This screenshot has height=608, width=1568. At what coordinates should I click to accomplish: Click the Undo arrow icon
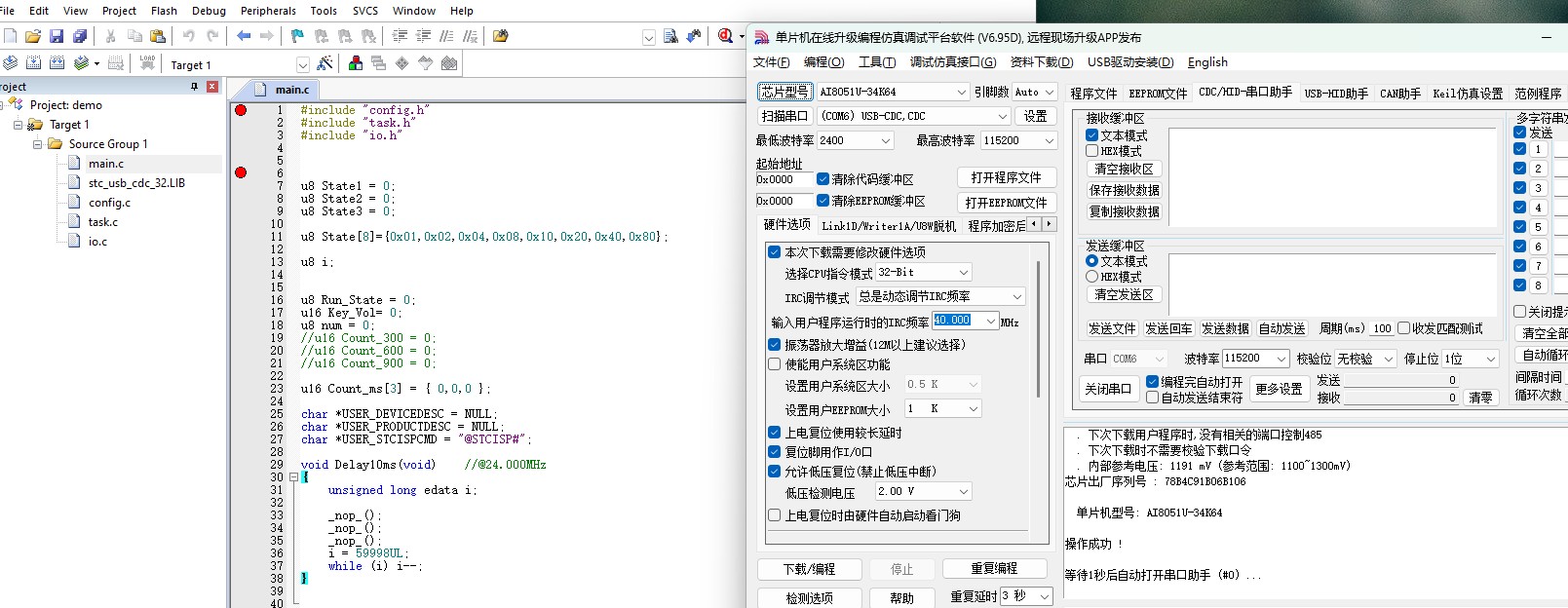[x=188, y=36]
